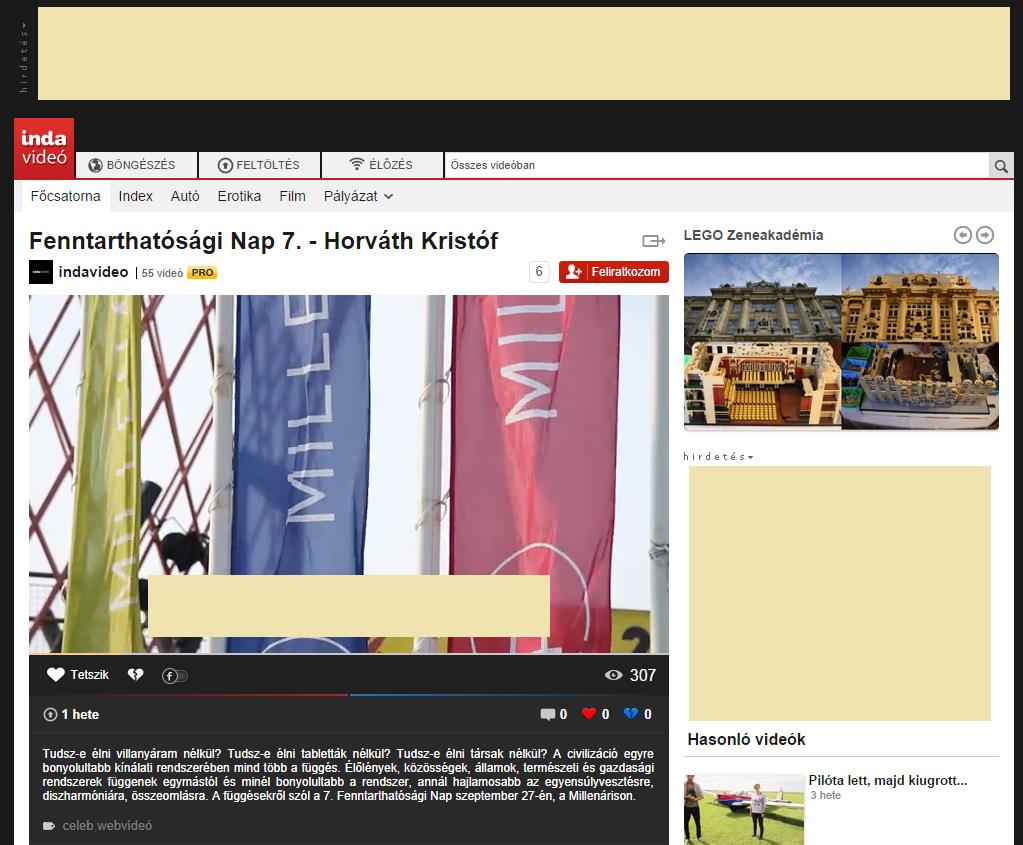Select the Főcsatorna tab
Image resolution: width=1023 pixels, height=845 pixels.
[65, 196]
